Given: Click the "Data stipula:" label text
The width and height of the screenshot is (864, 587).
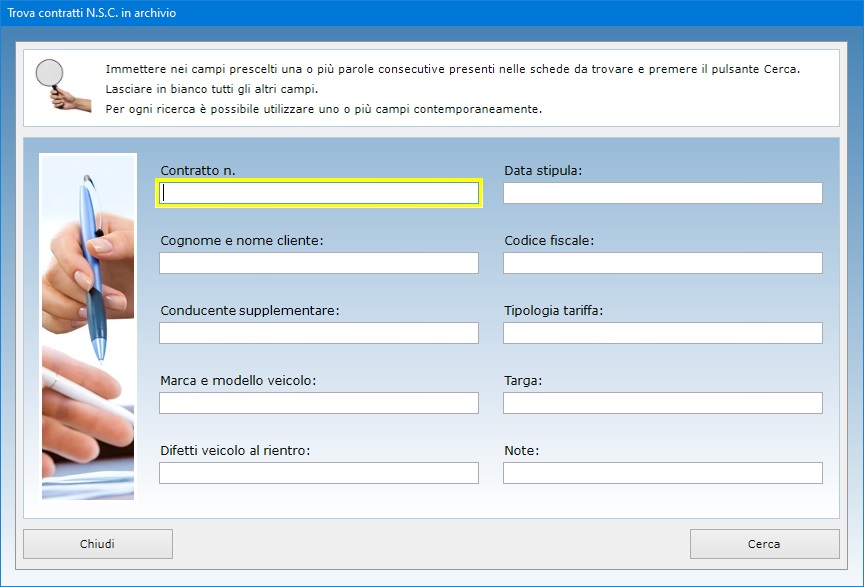Looking at the screenshot, I should pyautogui.click(x=543, y=171).
